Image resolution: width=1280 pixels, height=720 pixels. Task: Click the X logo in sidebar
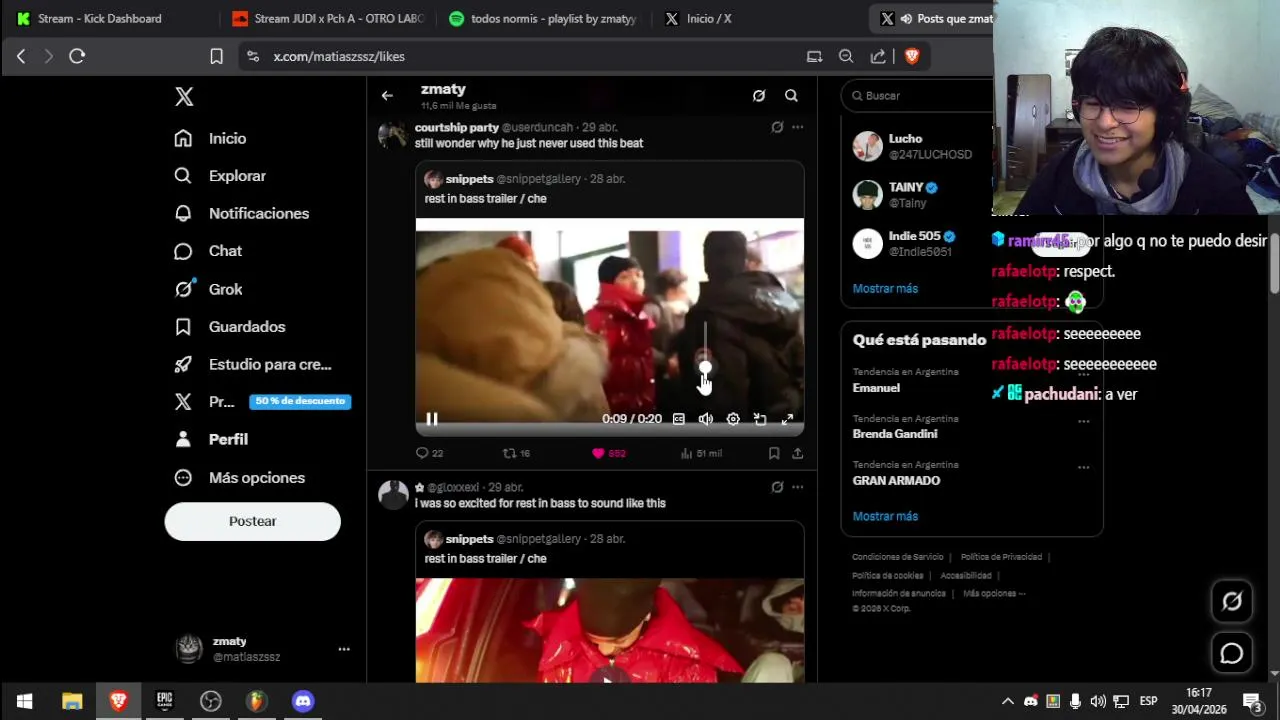pyautogui.click(x=184, y=97)
